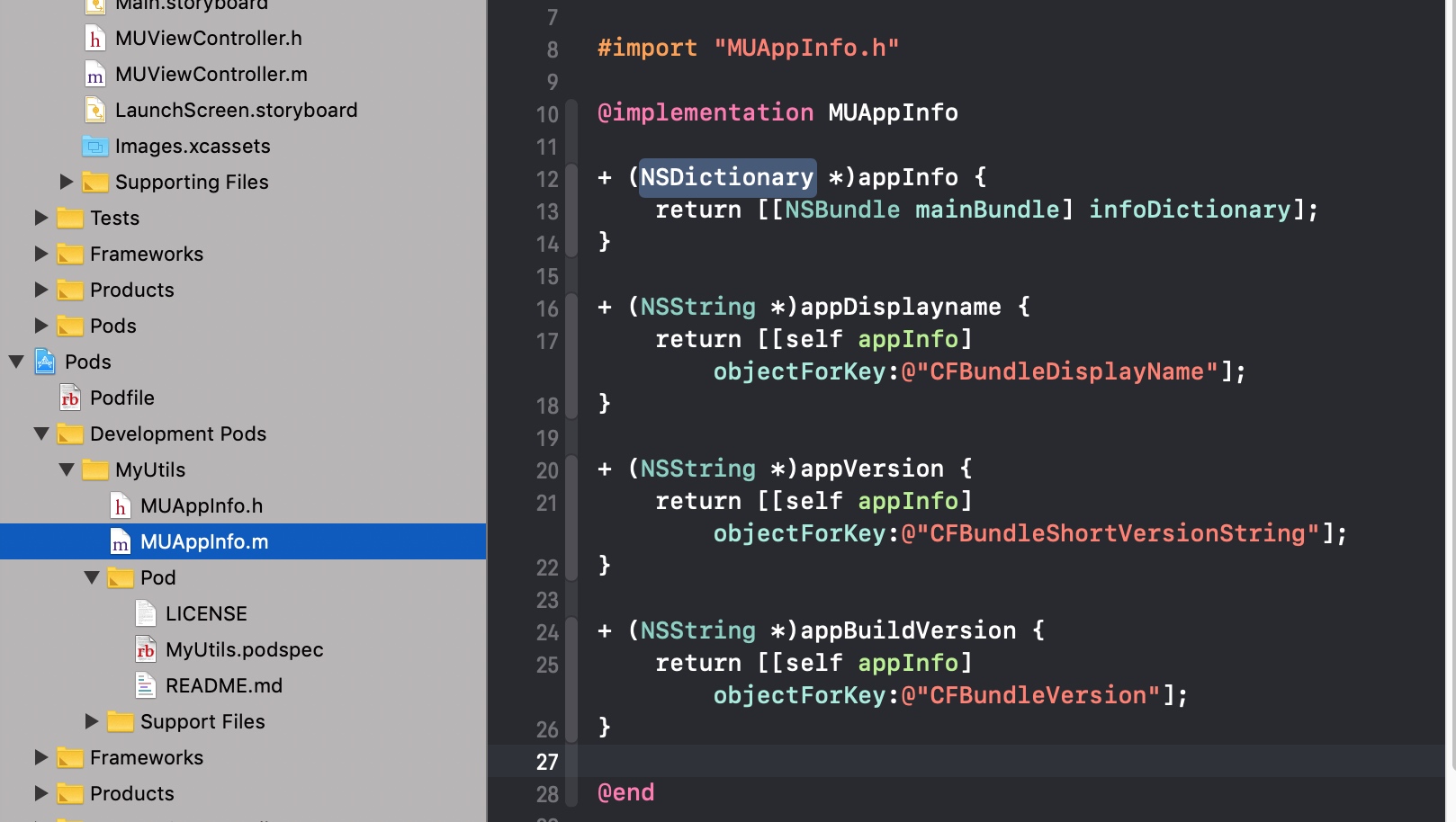Screen dimensions: 1456x822
Task: Click the Images.xcassets asset catalog icon
Action: pyautogui.click(x=95, y=146)
